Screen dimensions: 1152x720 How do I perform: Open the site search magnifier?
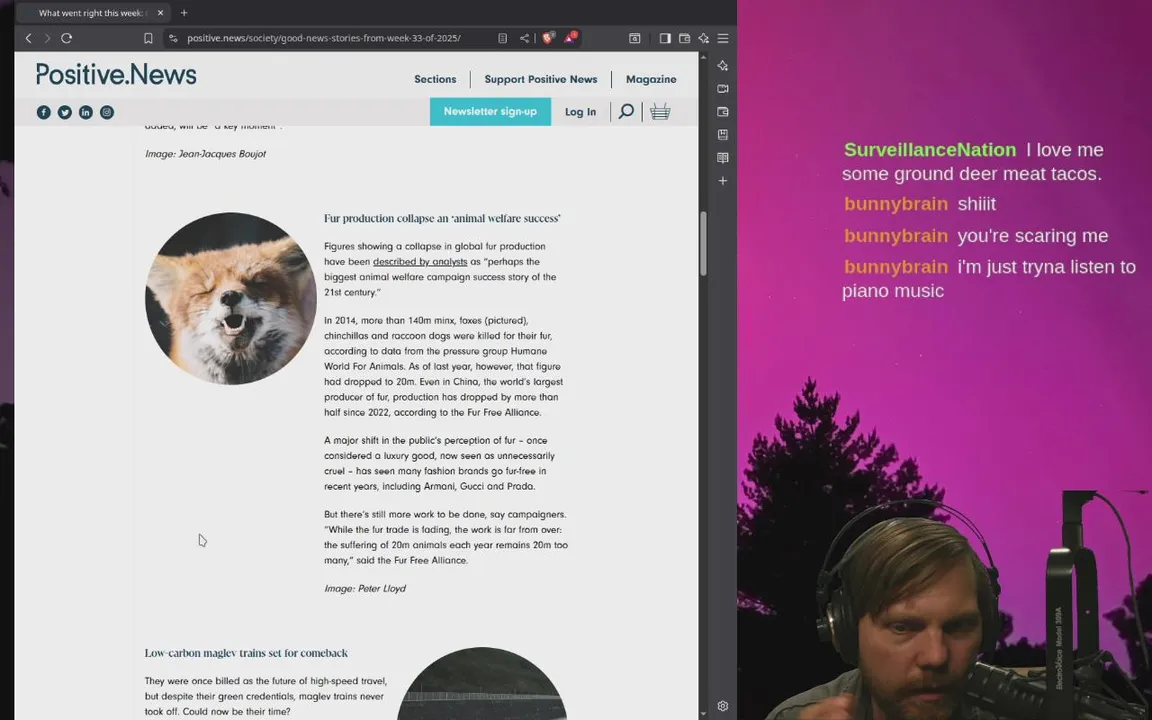[626, 112]
